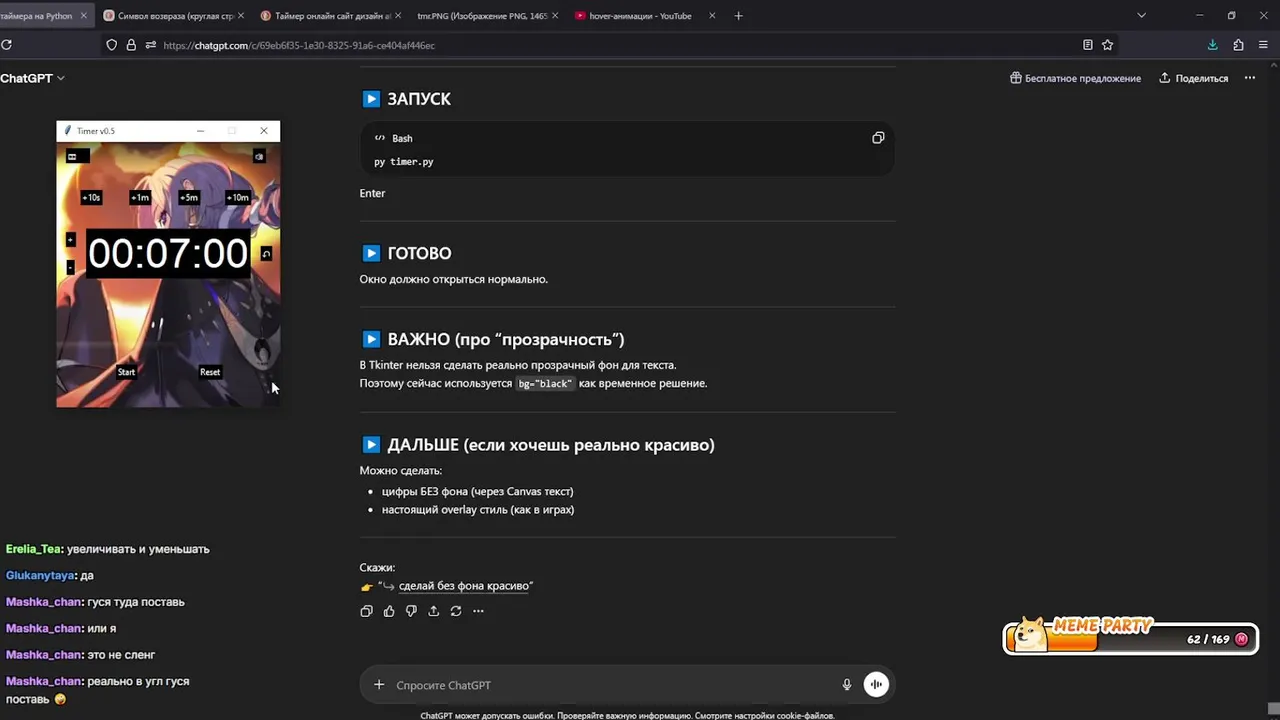Copy the whole response with the copy icon
1280x720 pixels.
[x=366, y=611]
